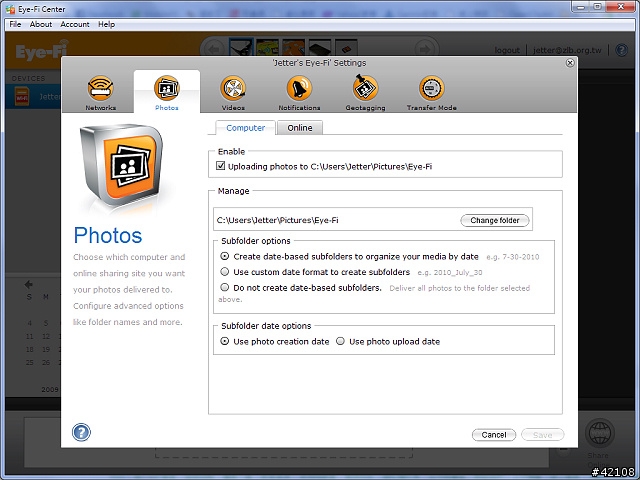640x480 pixels.
Task: Click the logout link
Action: click(507, 50)
